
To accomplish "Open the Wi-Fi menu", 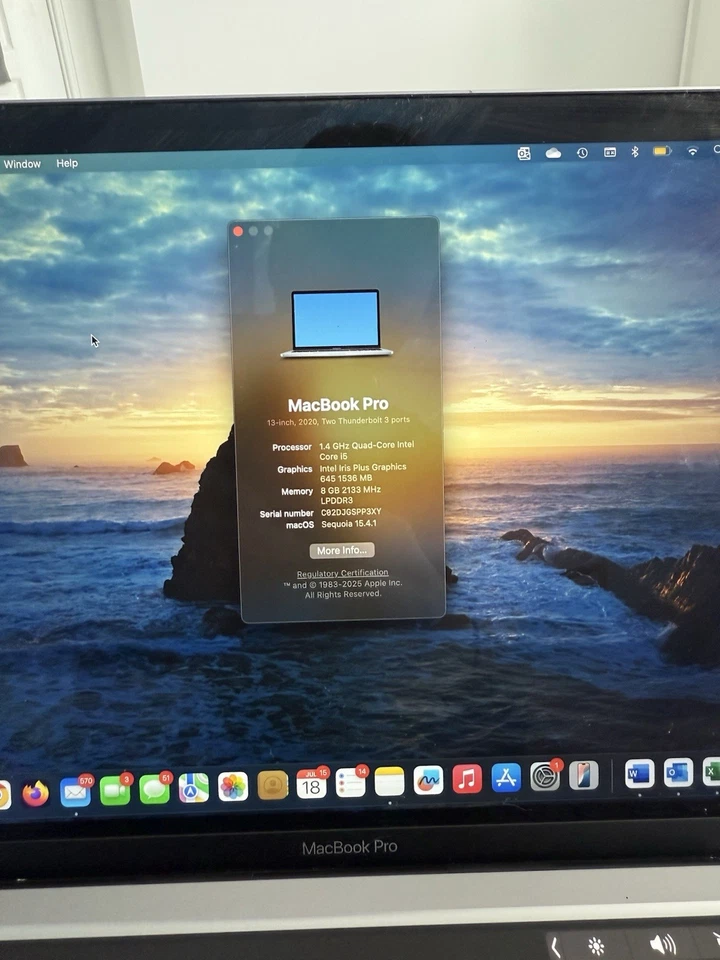I will click(x=692, y=151).
